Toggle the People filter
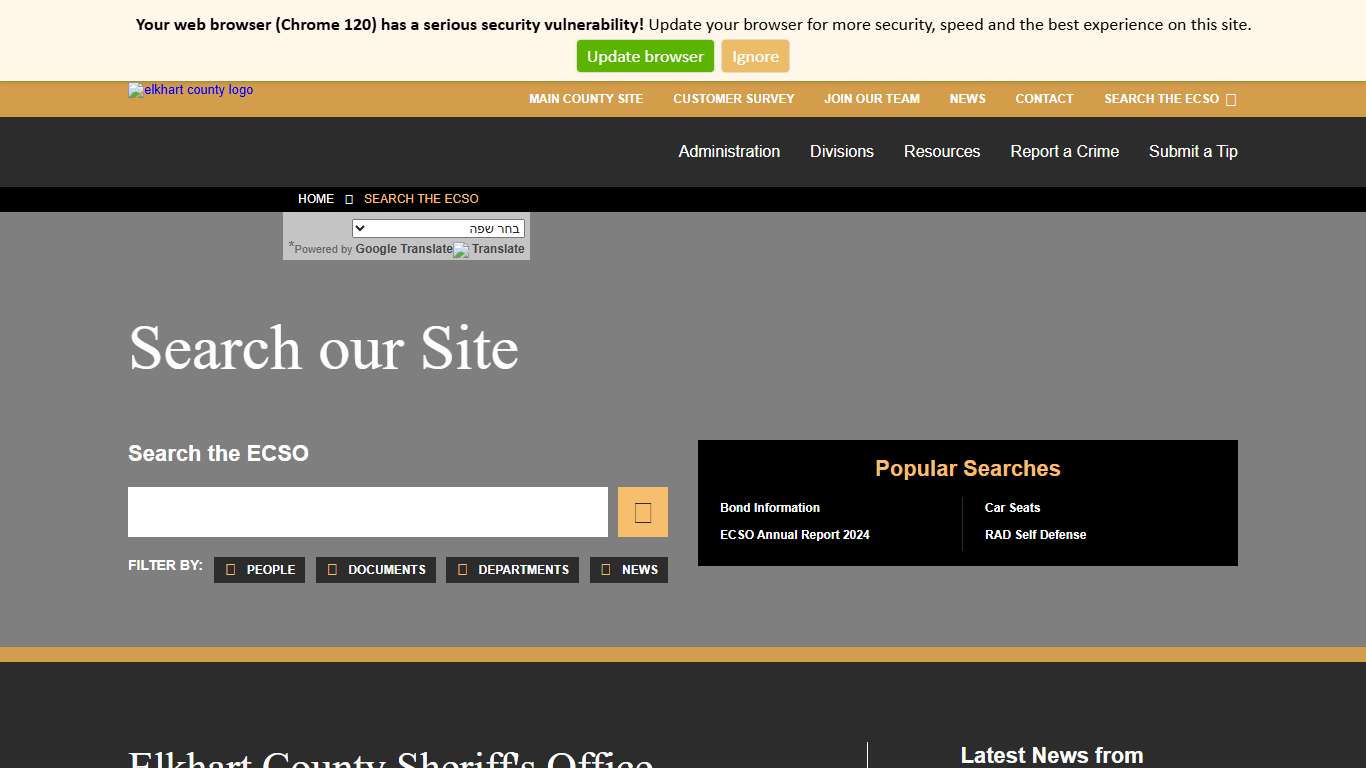The width and height of the screenshot is (1366, 768). [x=259, y=570]
